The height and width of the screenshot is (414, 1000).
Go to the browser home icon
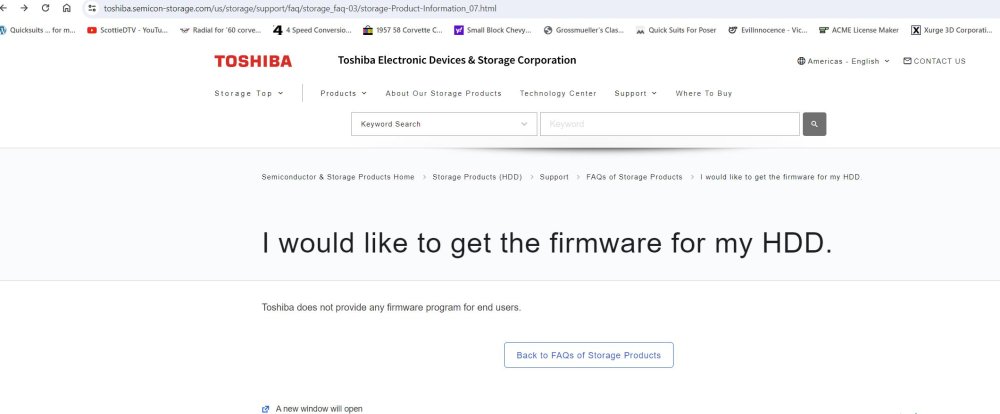(x=67, y=8)
